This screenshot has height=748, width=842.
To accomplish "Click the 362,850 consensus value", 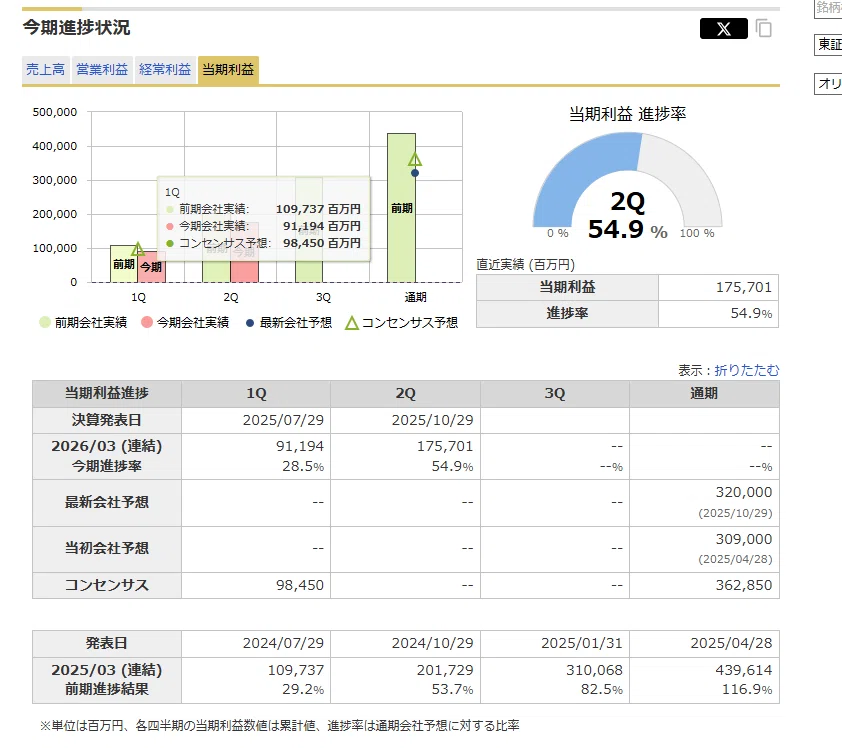I will (x=744, y=585).
